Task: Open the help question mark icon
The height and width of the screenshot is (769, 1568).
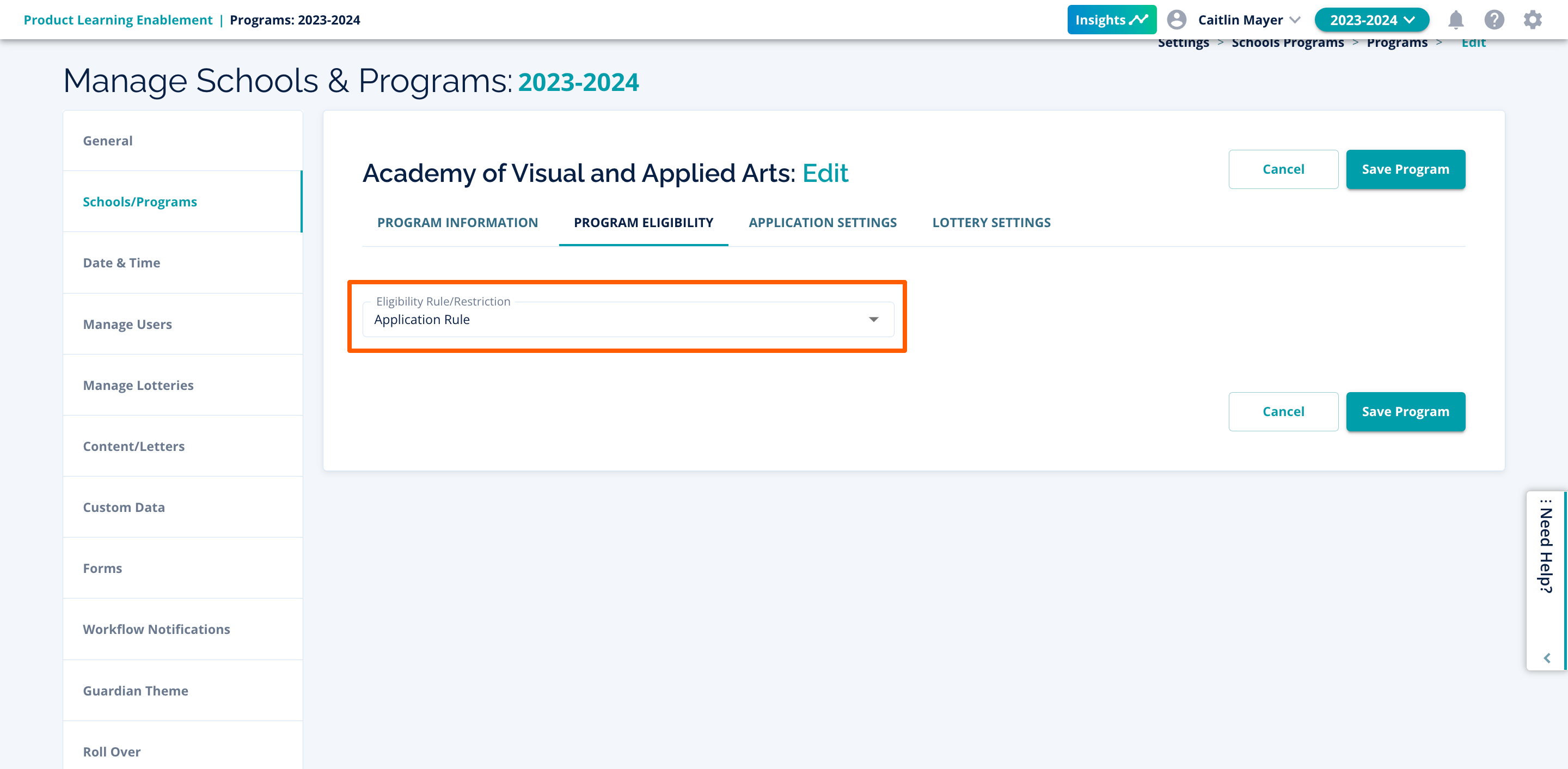Action: (x=1494, y=20)
